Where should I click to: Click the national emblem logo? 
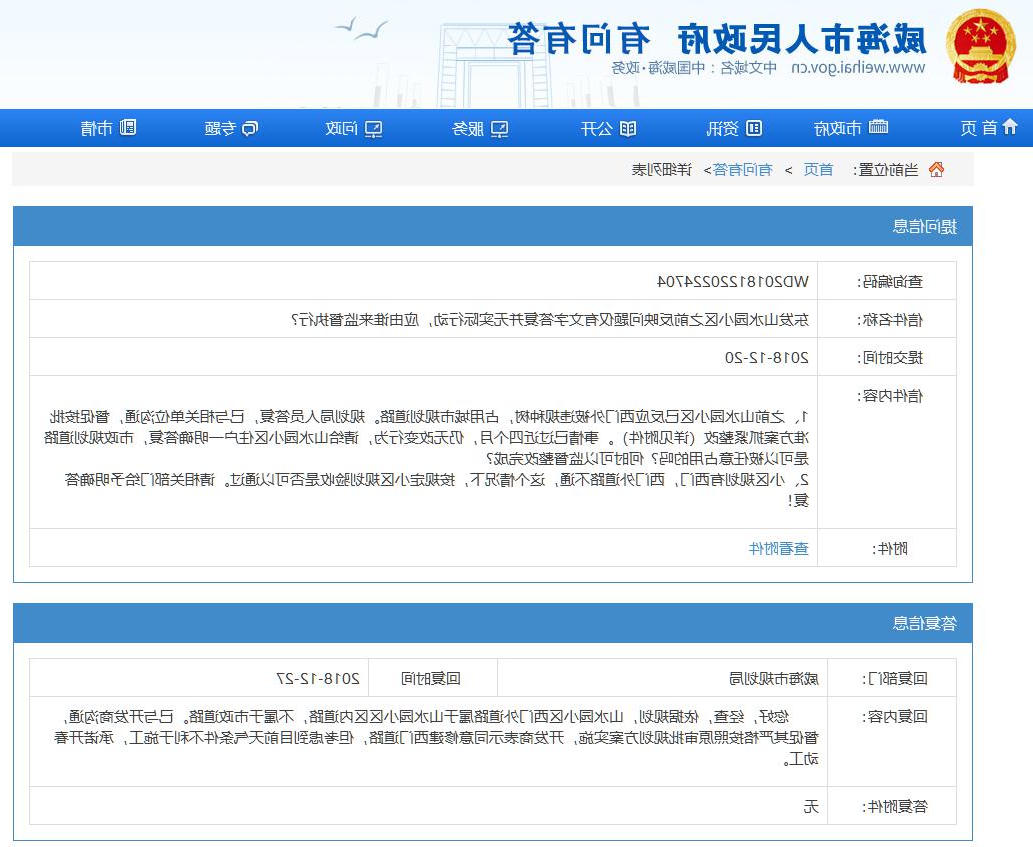(980, 46)
